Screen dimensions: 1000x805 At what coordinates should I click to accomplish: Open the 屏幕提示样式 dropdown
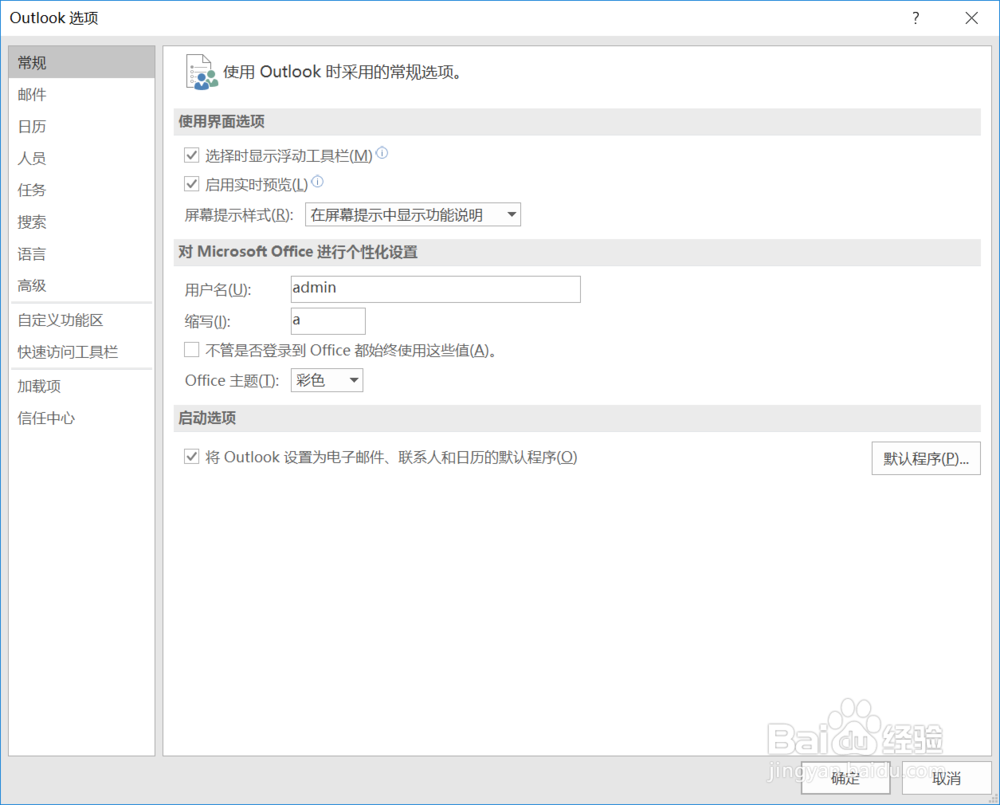[413, 214]
